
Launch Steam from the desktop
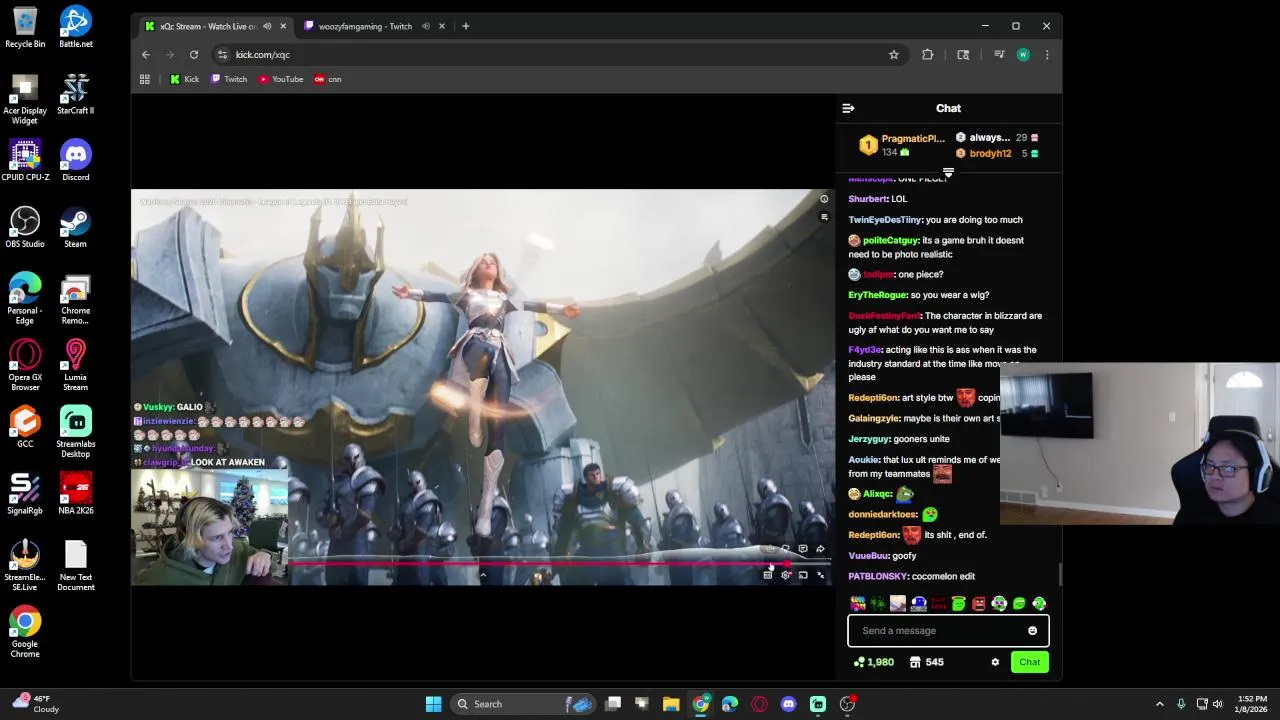[75, 228]
